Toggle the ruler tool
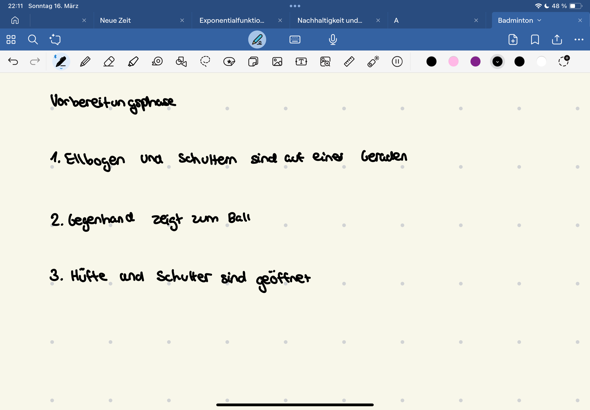The height and width of the screenshot is (410, 590). (x=349, y=62)
